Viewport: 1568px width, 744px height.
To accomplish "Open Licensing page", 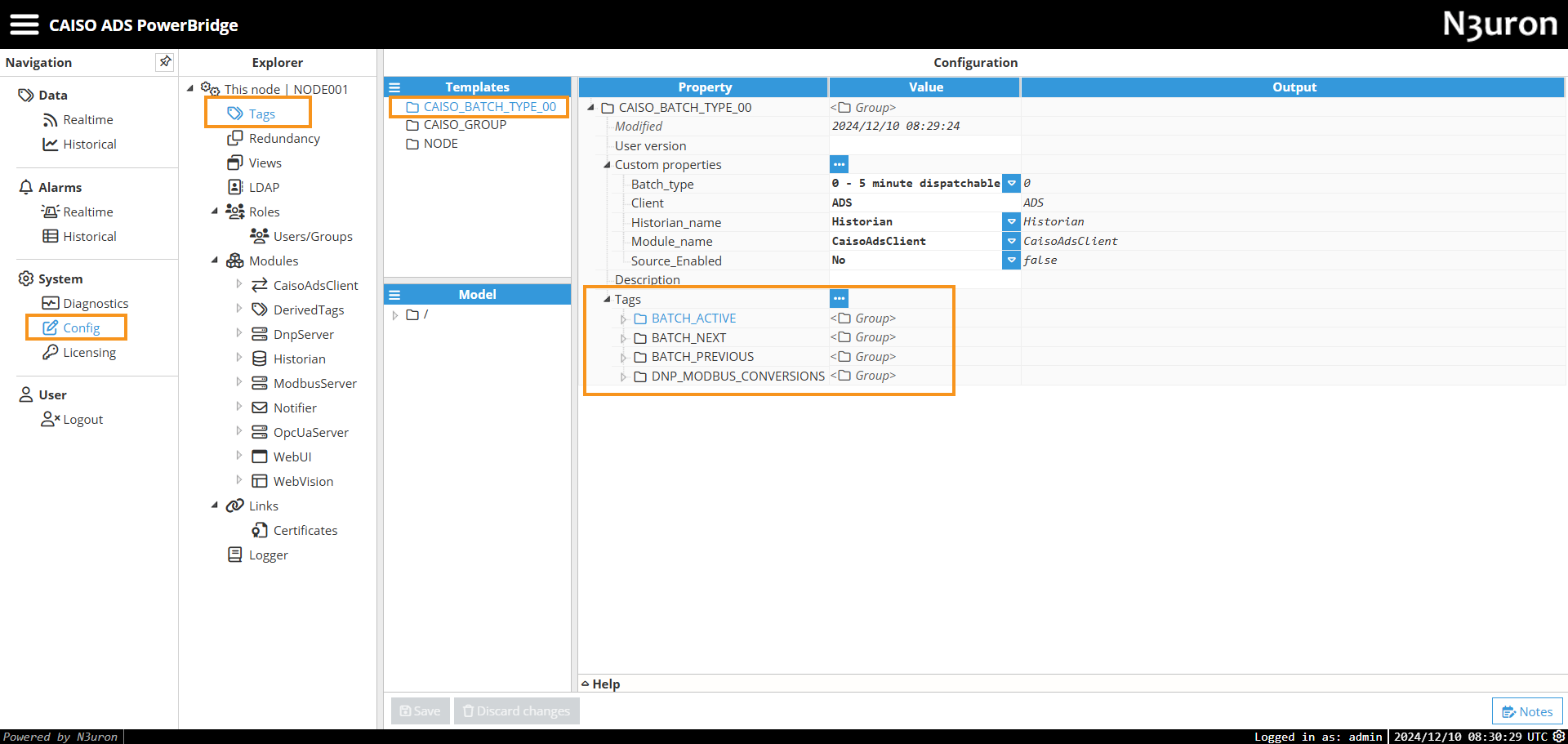I will click(89, 353).
